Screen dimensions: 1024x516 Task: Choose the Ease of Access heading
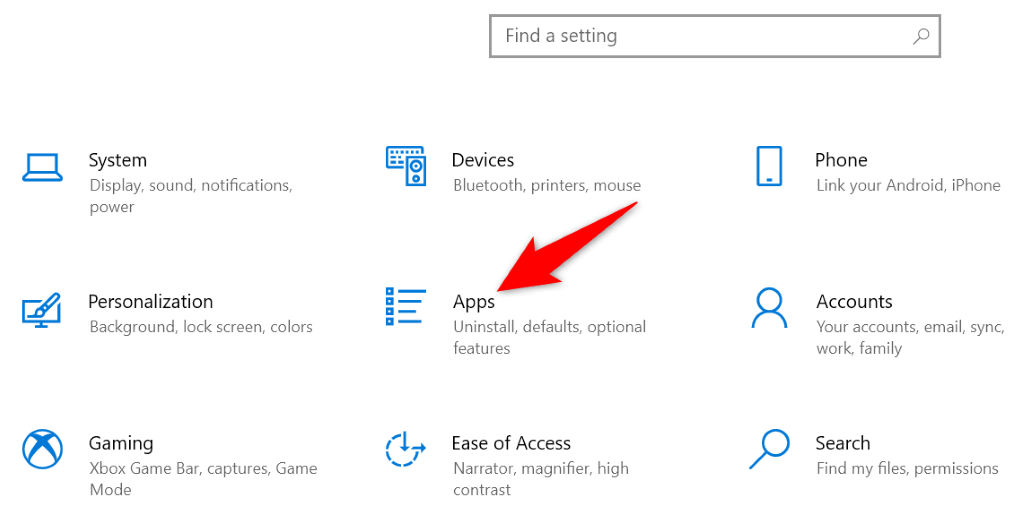[x=511, y=443]
